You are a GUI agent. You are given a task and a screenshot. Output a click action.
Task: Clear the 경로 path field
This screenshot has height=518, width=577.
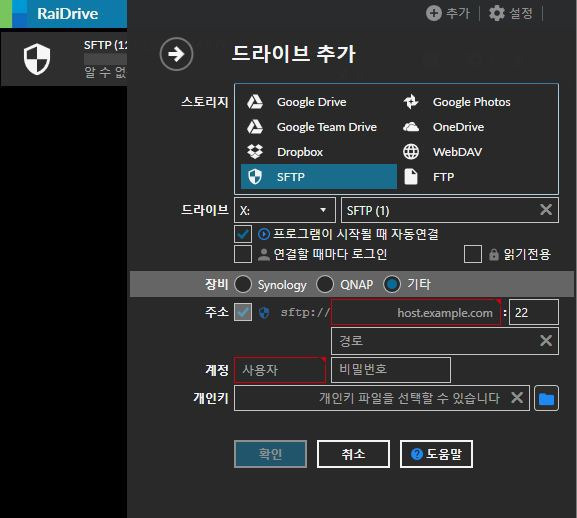(x=546, y=341)
